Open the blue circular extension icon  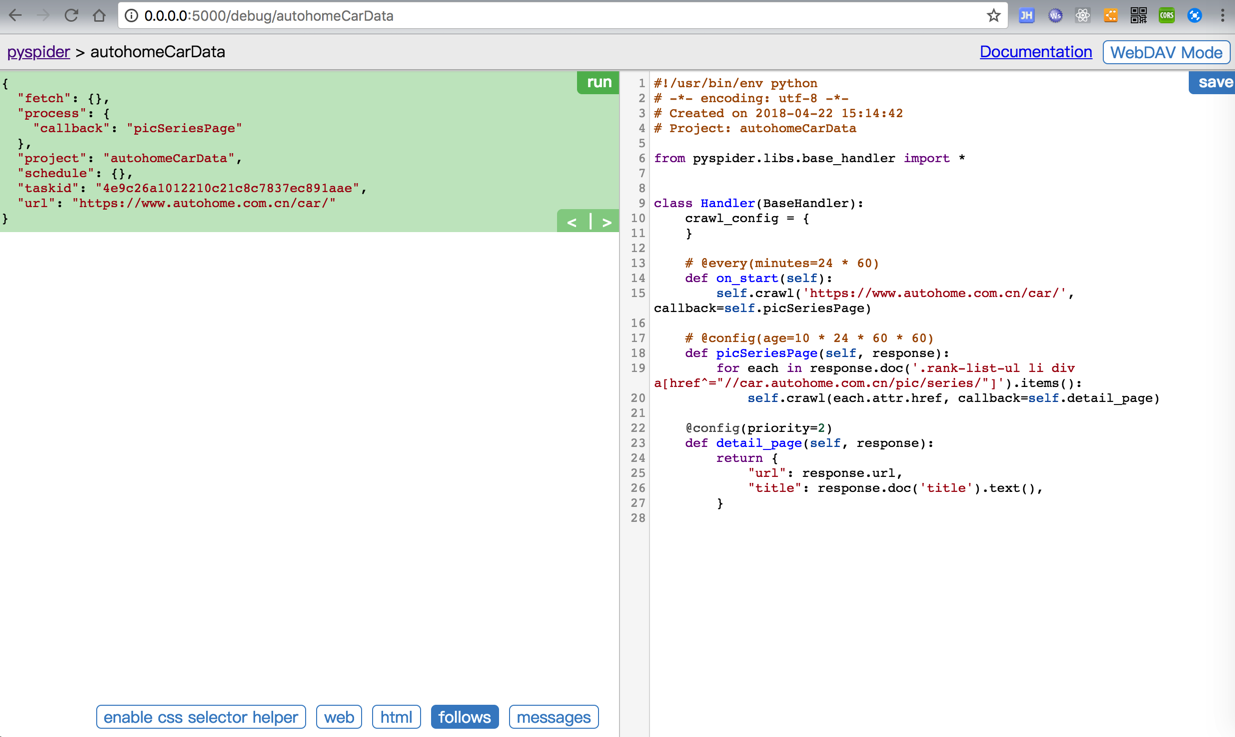coord(1195,15)
